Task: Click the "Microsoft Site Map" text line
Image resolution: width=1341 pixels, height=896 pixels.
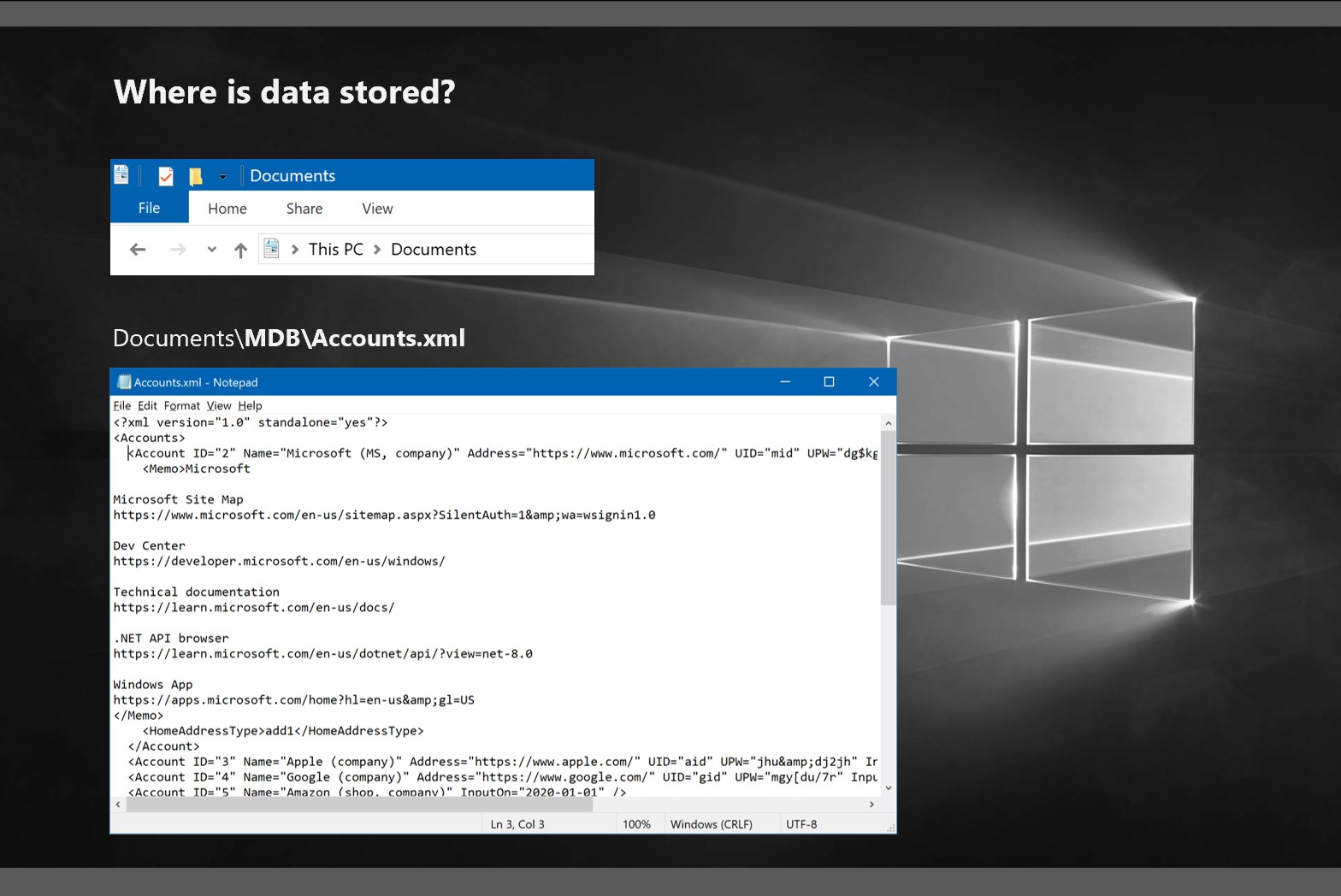Action: coord(178,499)
